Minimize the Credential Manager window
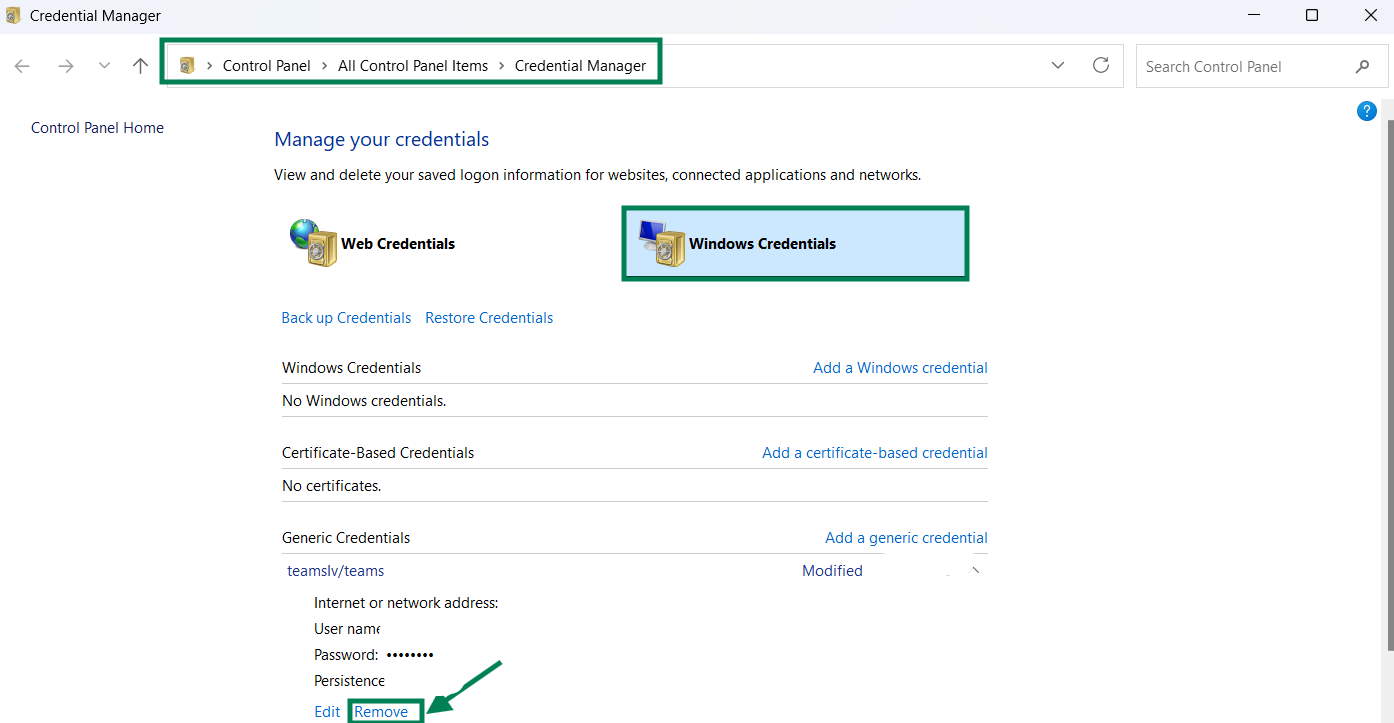The height and width of the screenshot is (723, 1394). pos(1254,16)
